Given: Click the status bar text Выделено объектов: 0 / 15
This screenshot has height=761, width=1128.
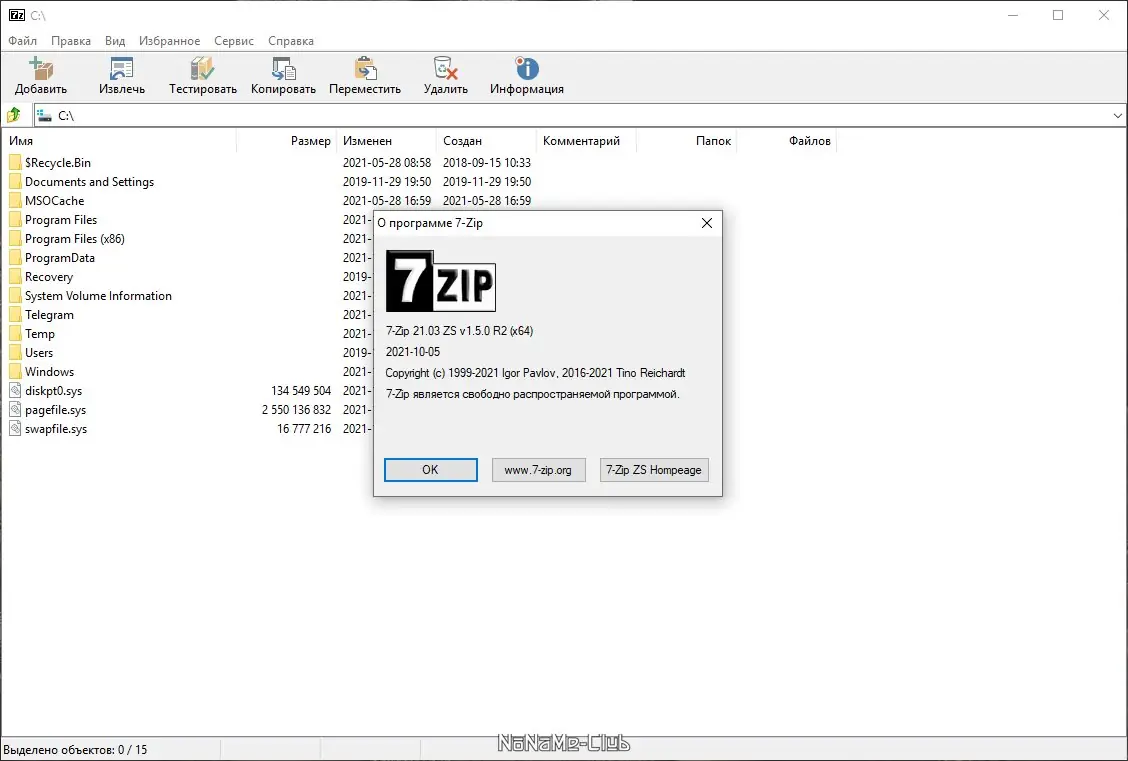Looking at the screenshot, I should [x=76, y=749].
